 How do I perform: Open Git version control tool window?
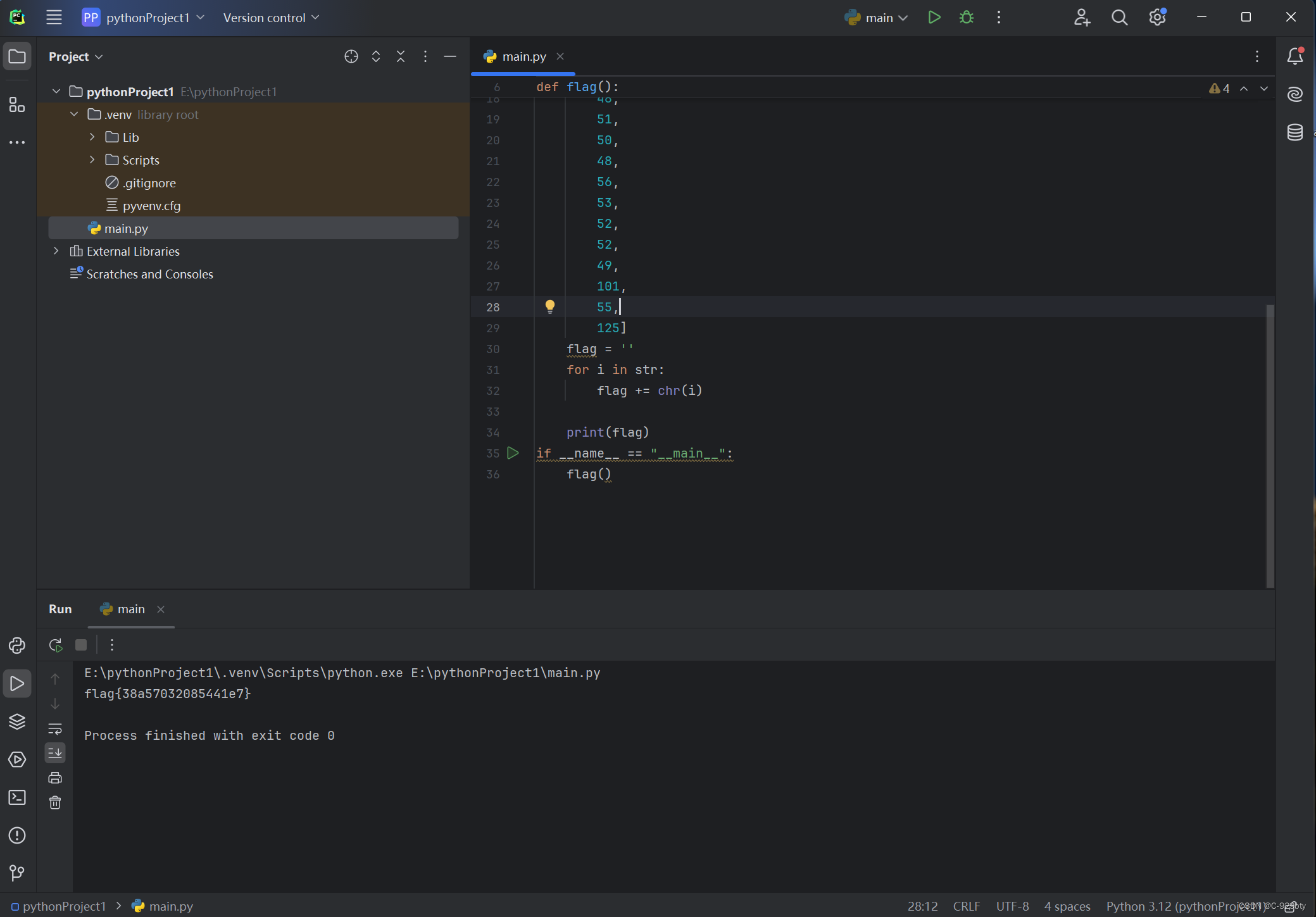[17, 873]
